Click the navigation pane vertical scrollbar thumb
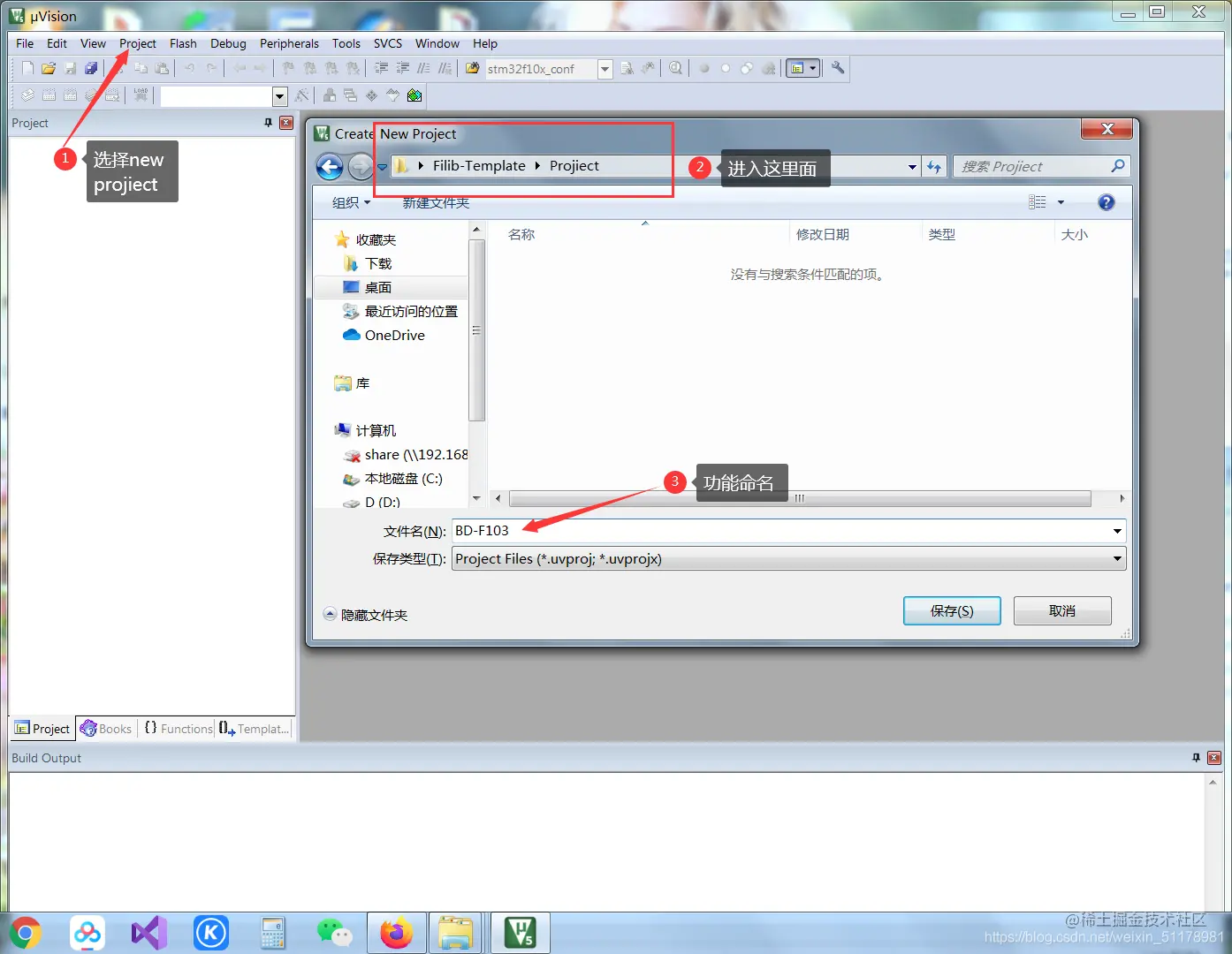The width and height of the screenshot is (1232, 954). 477,330
